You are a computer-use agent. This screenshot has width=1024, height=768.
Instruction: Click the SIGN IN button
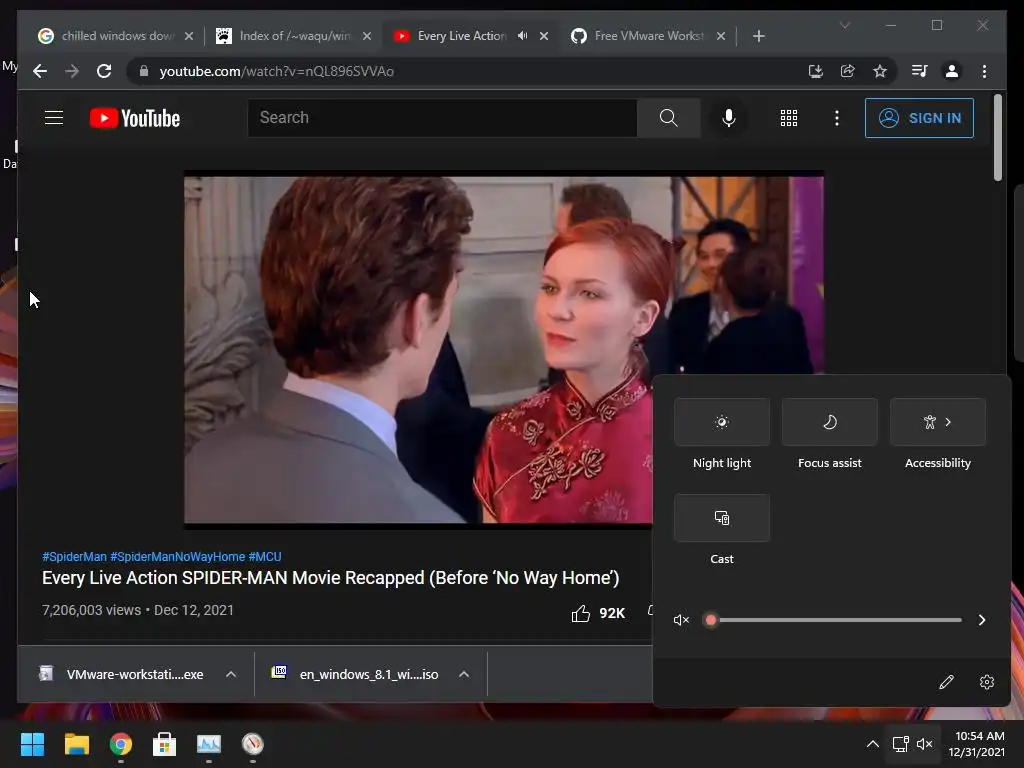[x=919, y=118]
